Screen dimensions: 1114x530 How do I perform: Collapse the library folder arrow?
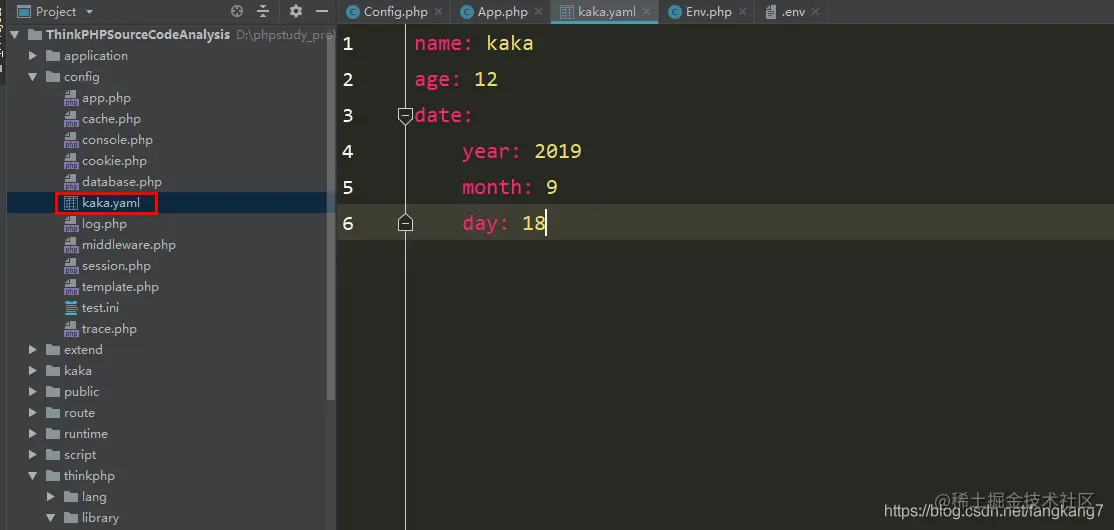(50, 518)
